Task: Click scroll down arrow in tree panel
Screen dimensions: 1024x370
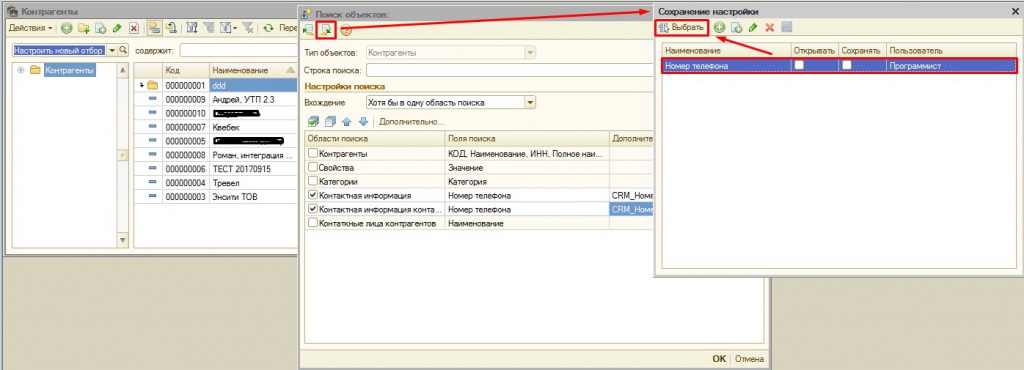Action: click(x=123, y=241)
